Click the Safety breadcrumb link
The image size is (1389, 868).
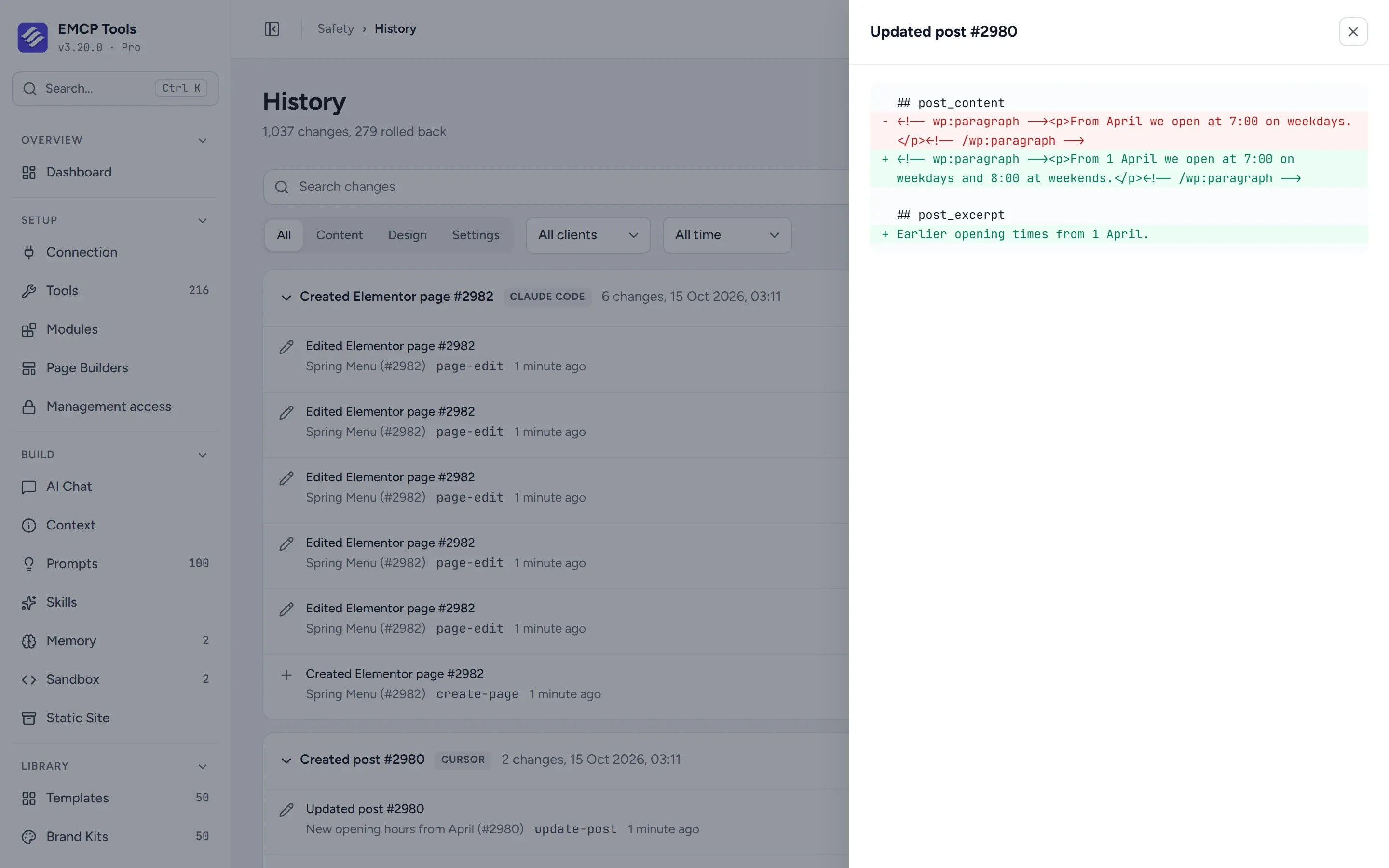[x=335, y=29]
